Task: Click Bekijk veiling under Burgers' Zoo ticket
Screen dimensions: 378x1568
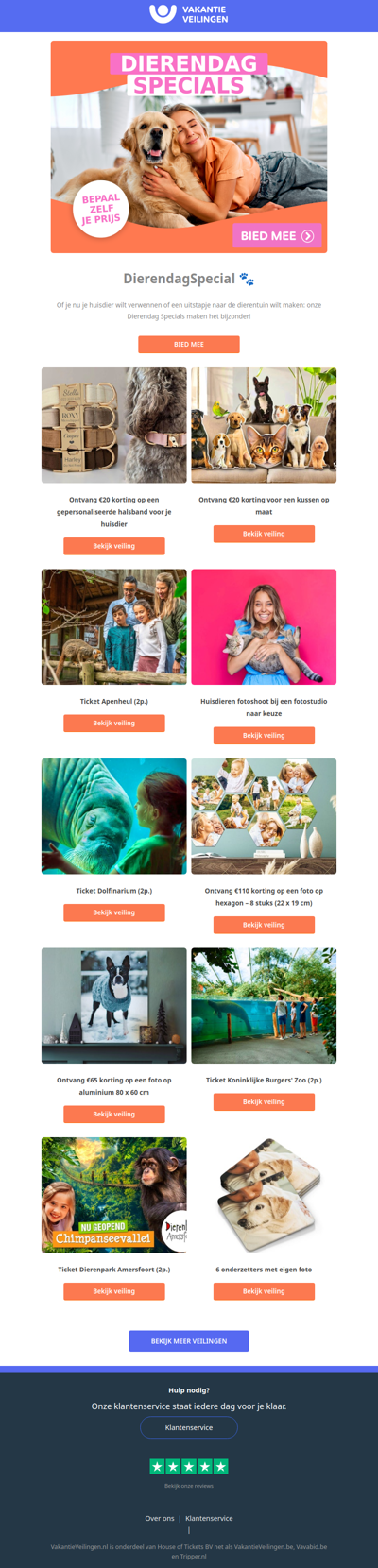Action: pyautogui.click(x=264, y=1102)
